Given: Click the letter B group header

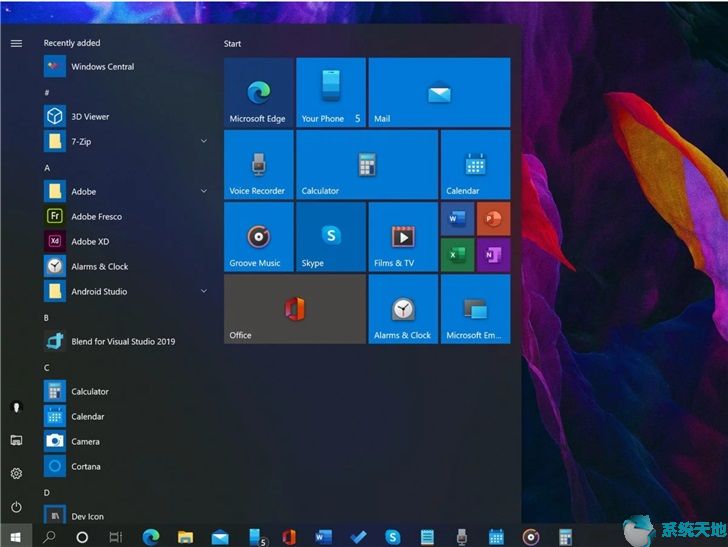Looking at the screenshot, I should [x=46, y=318].
